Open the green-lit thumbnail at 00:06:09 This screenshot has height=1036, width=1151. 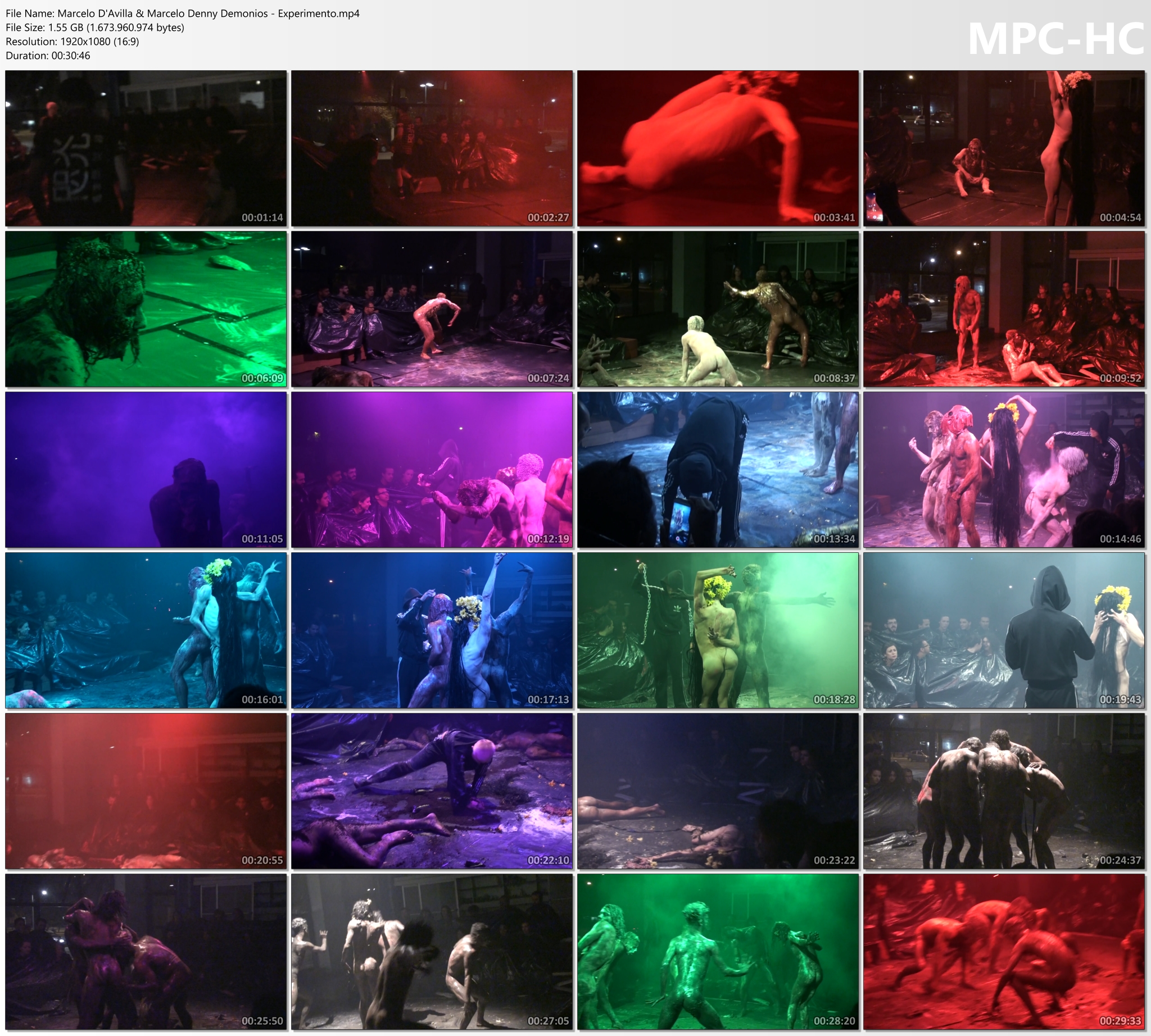coord(146,308)
